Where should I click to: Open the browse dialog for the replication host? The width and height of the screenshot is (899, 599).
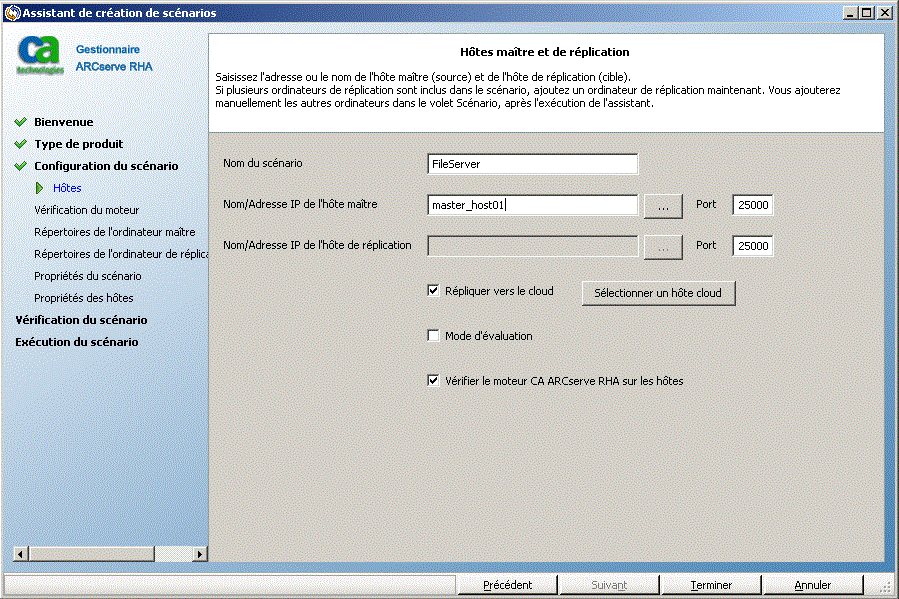point(663,245)
